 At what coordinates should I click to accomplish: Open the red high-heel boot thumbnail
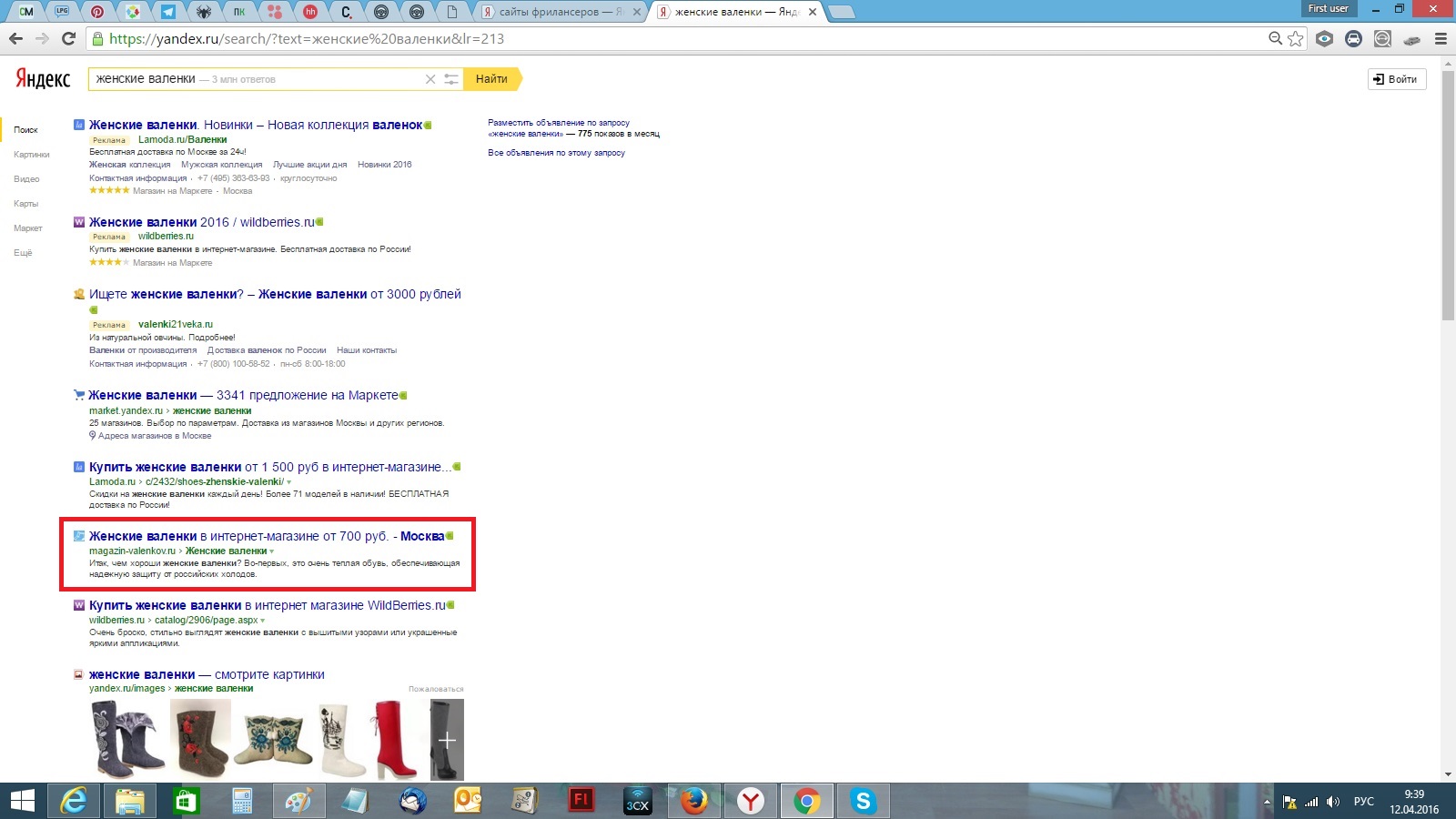pos(398,739)
